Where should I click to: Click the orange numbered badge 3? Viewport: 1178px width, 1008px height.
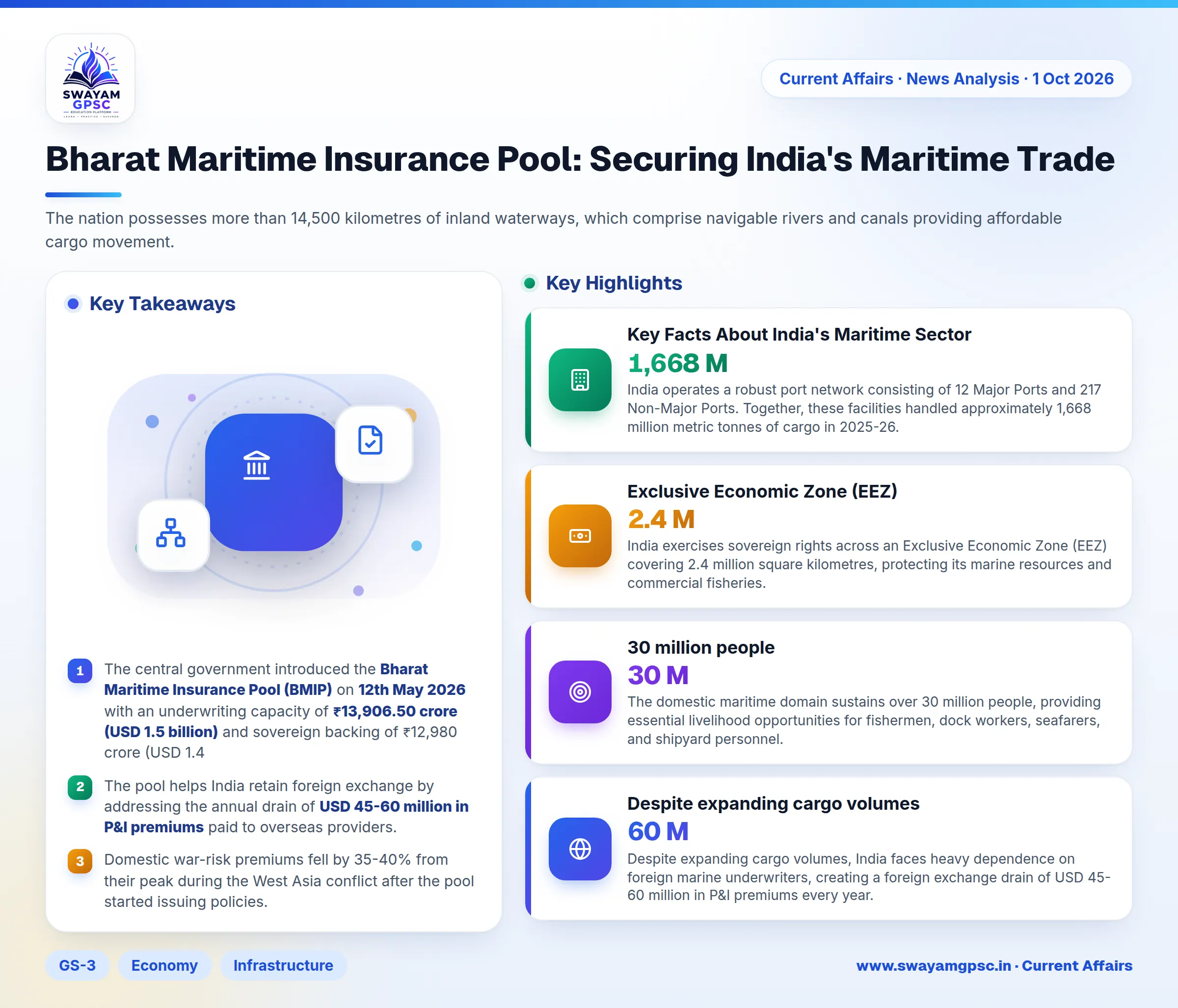(x=80, y=861)
